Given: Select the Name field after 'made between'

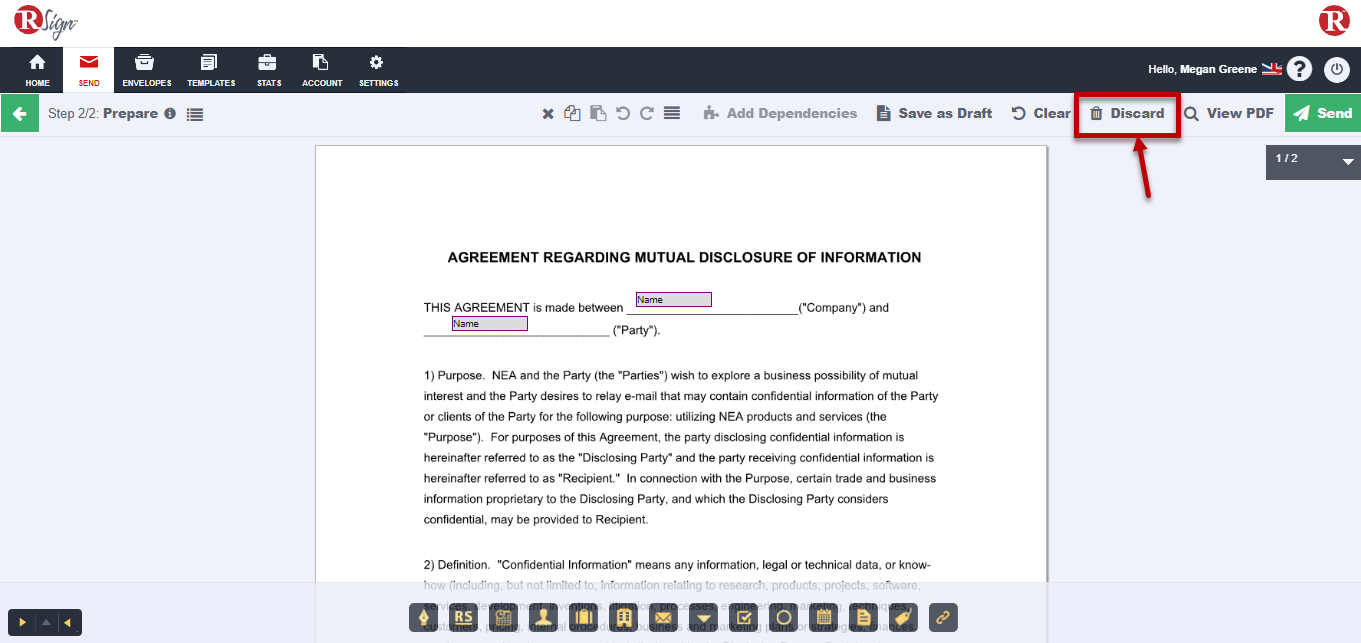Looking at the screenshot, I should click(674, 300).
